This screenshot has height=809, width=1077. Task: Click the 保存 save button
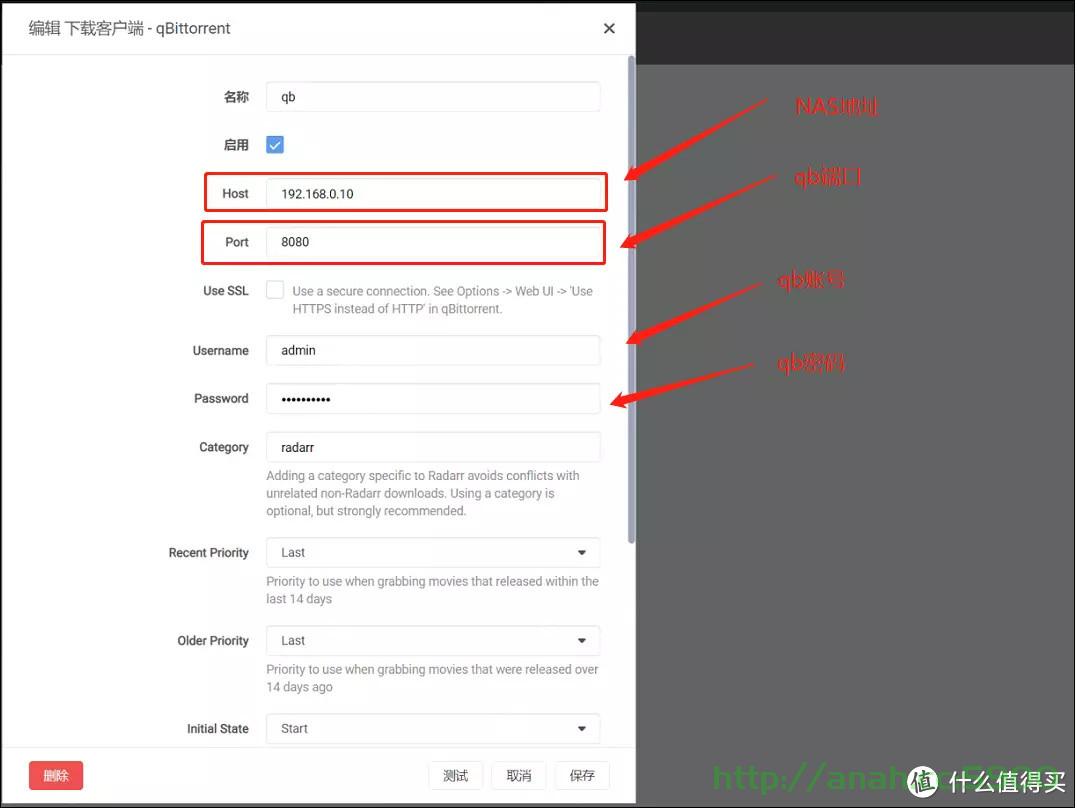(582, 775)
